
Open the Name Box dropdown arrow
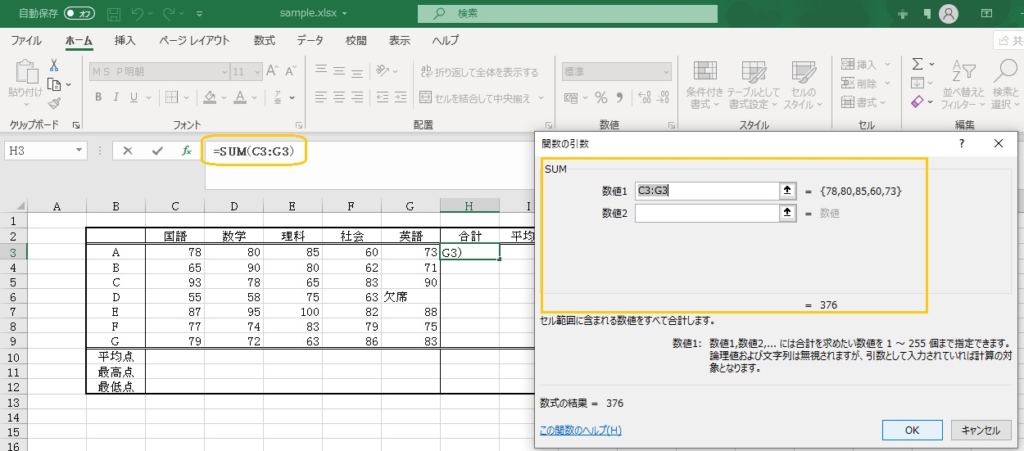[x=80, y=151]
